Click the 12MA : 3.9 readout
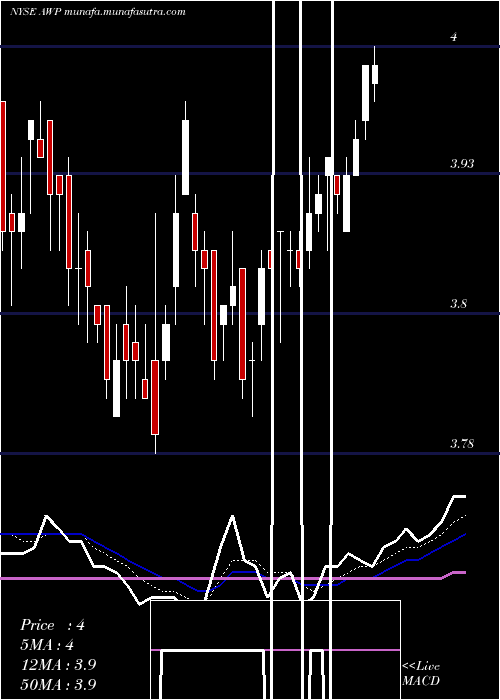Image resolution: width=500 pixels, height=700 pixels. (58, 664)
